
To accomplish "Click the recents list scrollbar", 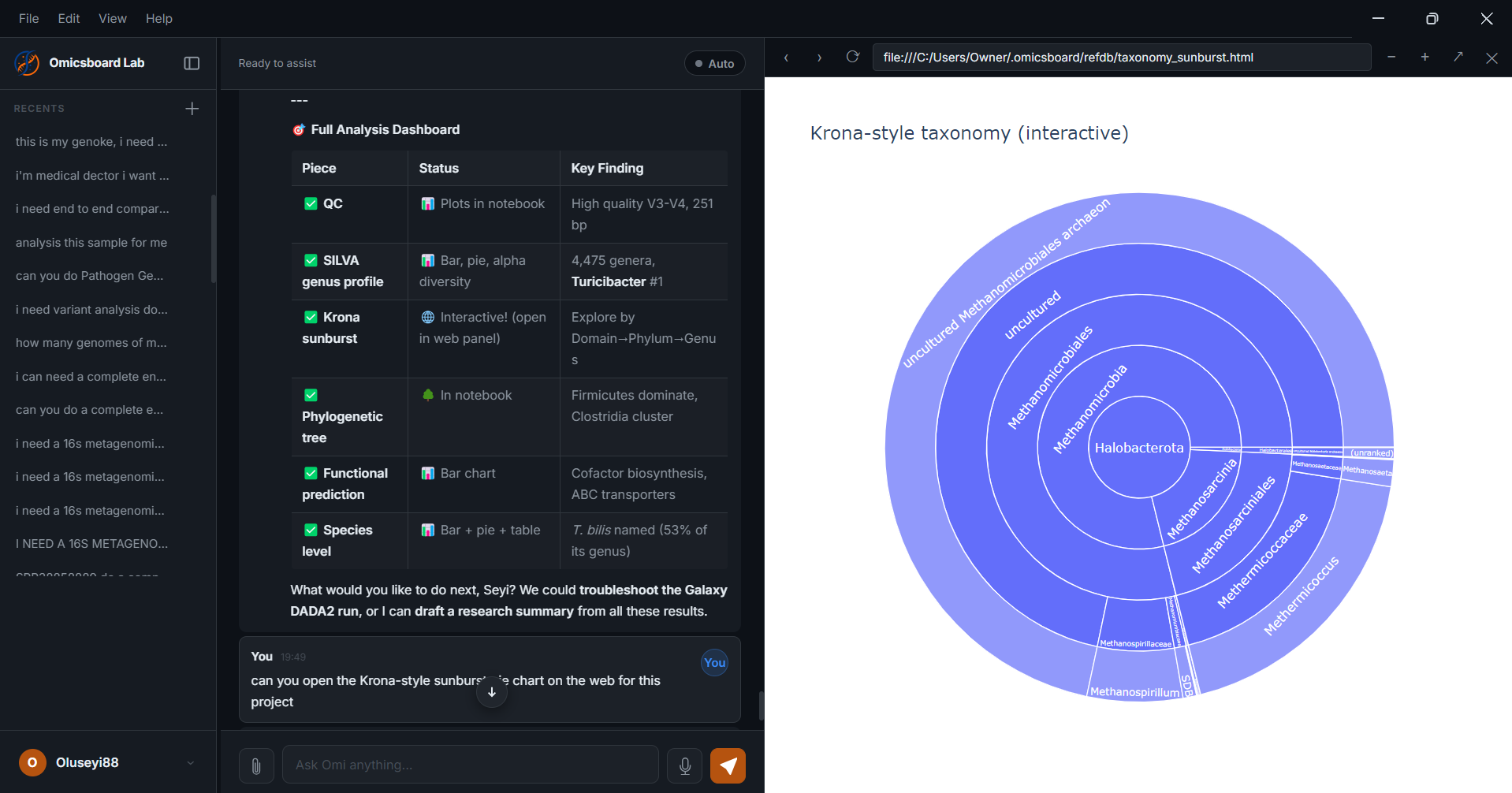I will (x=213, y=239).
